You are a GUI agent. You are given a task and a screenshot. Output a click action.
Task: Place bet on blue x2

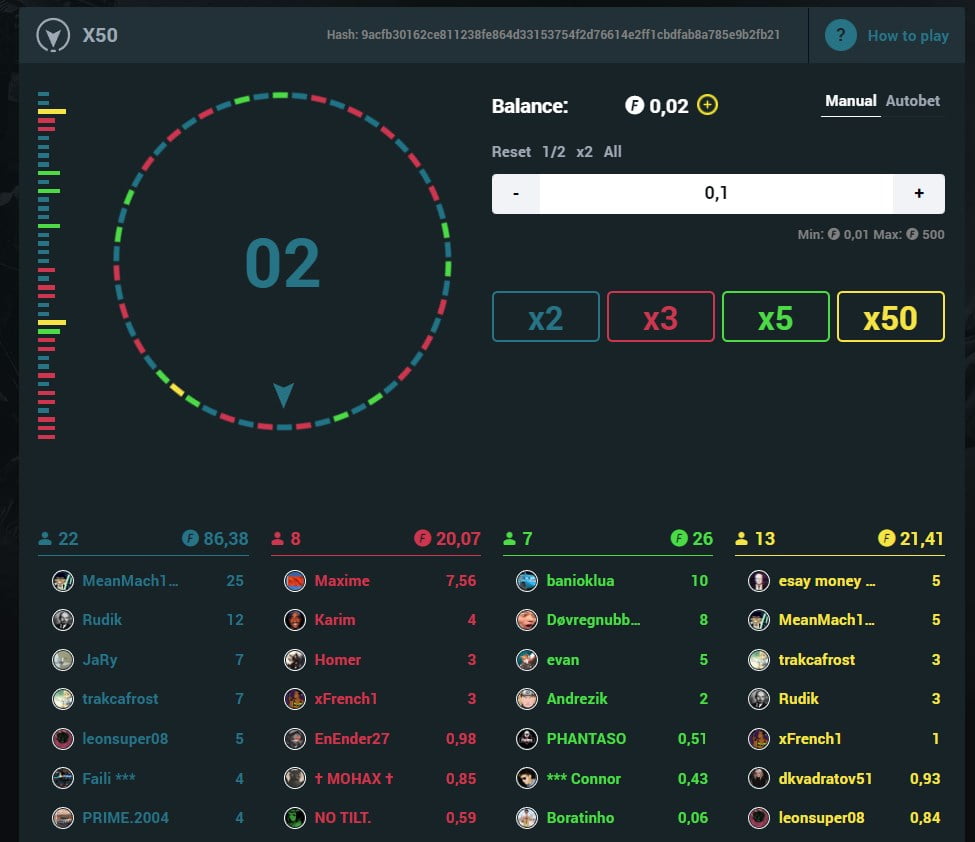click(x=546, y=317)
